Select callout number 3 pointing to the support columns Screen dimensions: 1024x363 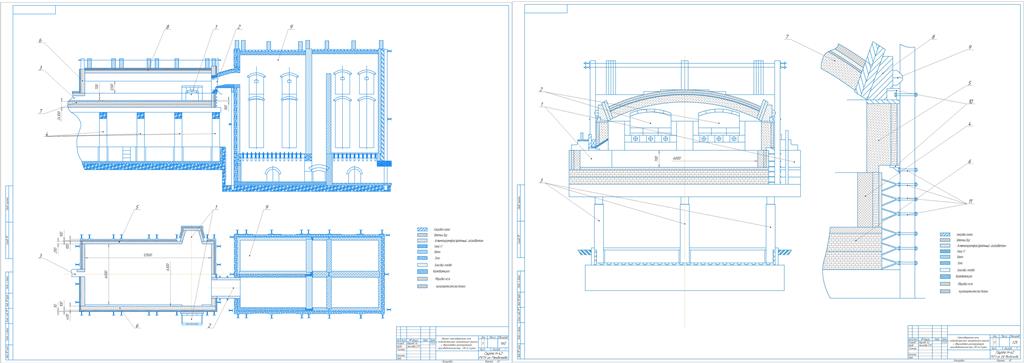coord(542,182)
